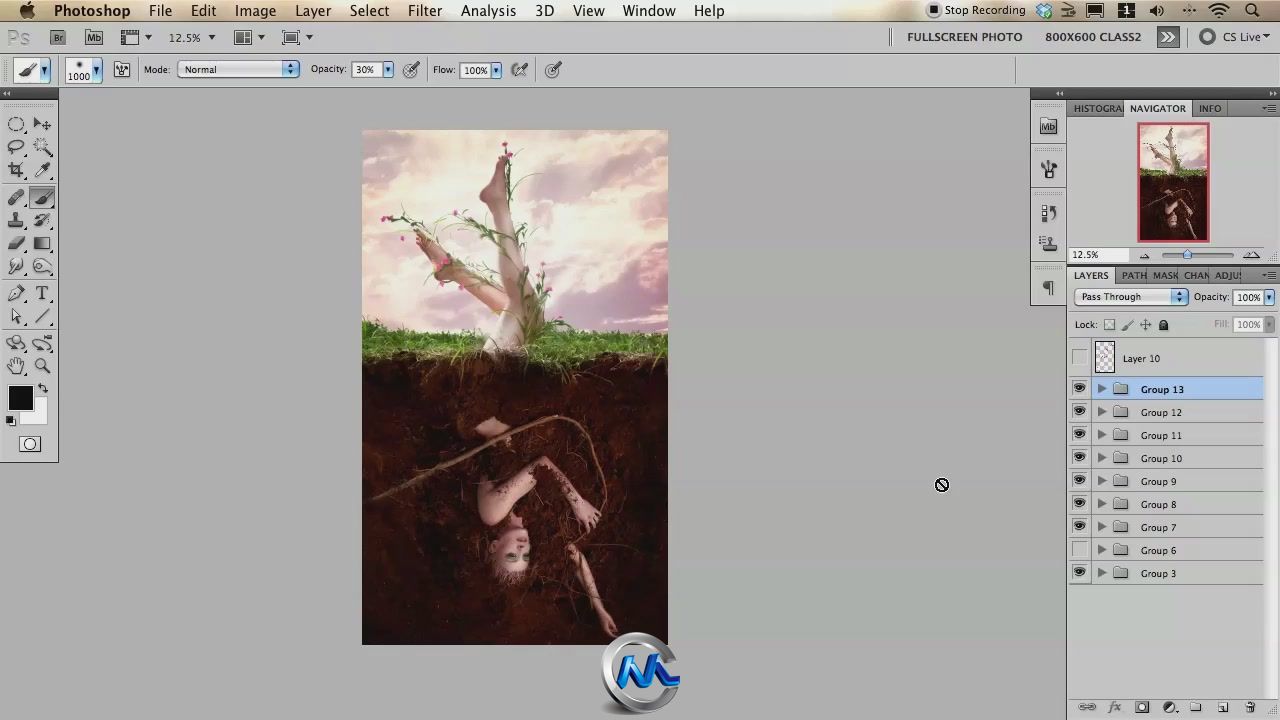Select the 3D Camera Rotate tool
Viewport: 1280px width, 720px height.
tap(42, 343)
